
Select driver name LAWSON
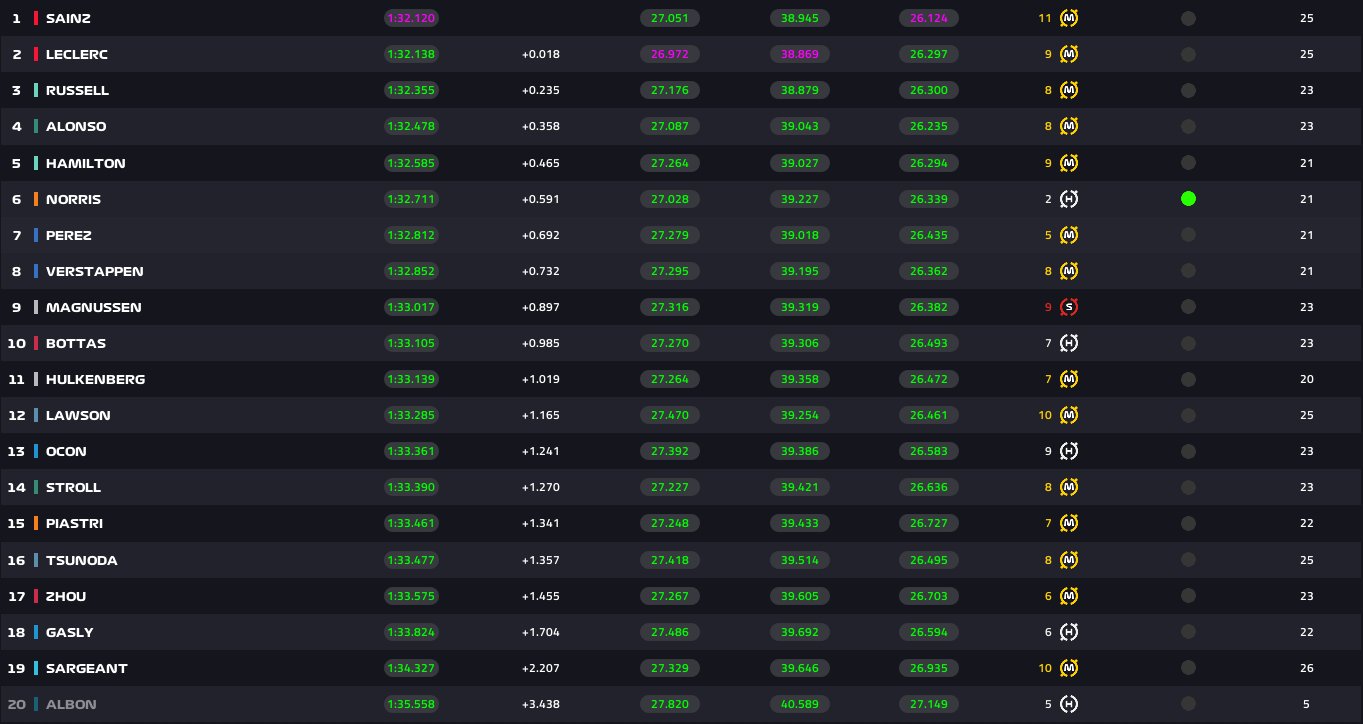pyautogui.click(x=78, y=415)
